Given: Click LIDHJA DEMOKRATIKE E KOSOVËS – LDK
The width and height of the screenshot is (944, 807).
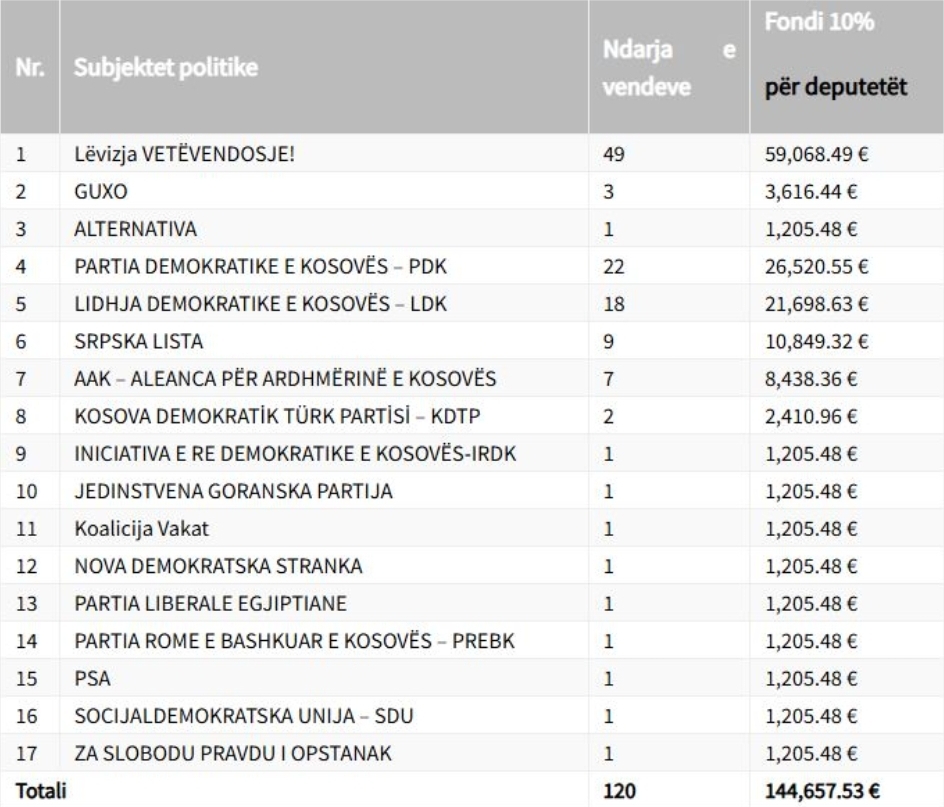Looking at the screenshot, I should (x=260, y=304).
